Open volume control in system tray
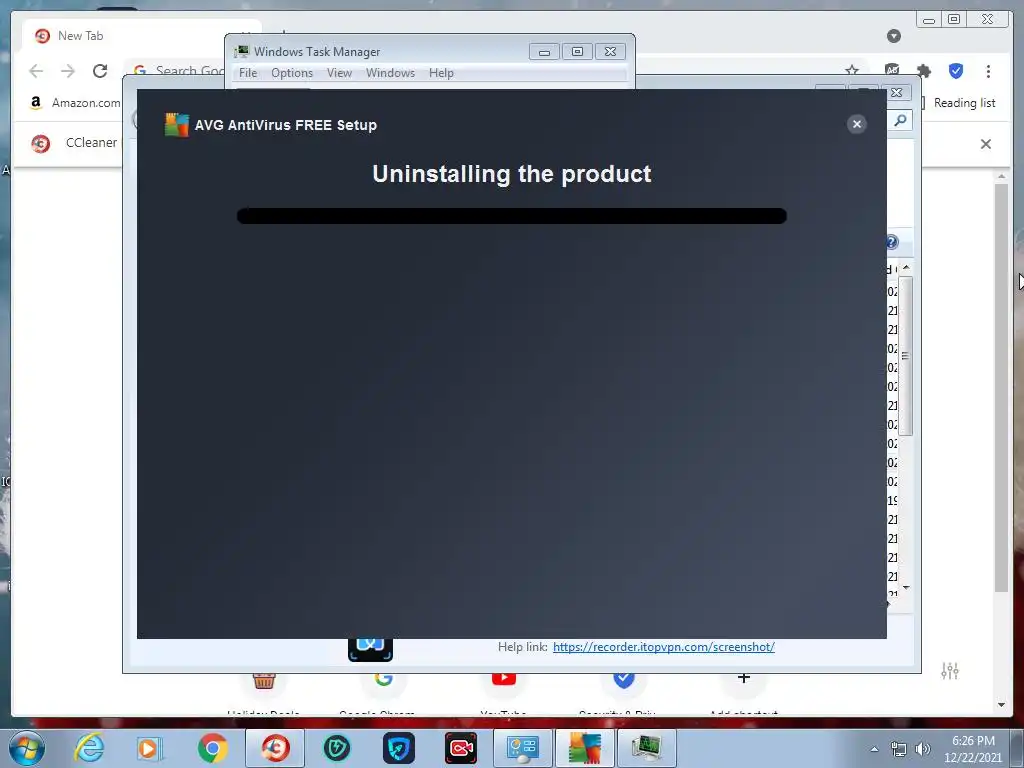1024x768 pixels. coord(923,750)
